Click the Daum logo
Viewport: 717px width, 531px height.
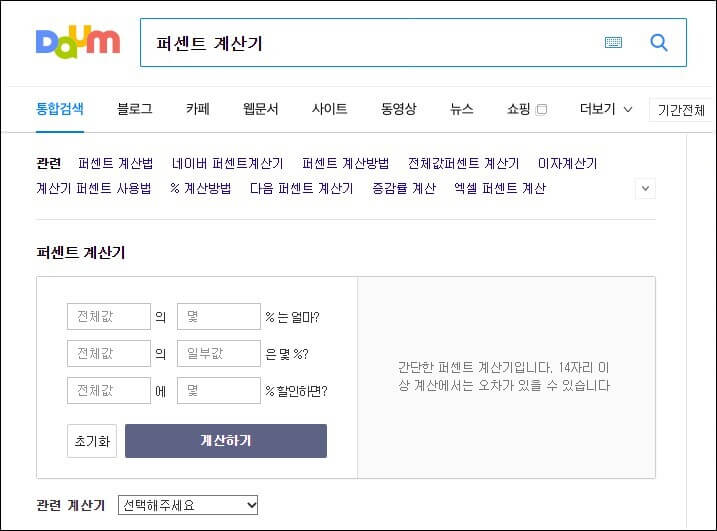click(78, 42)
